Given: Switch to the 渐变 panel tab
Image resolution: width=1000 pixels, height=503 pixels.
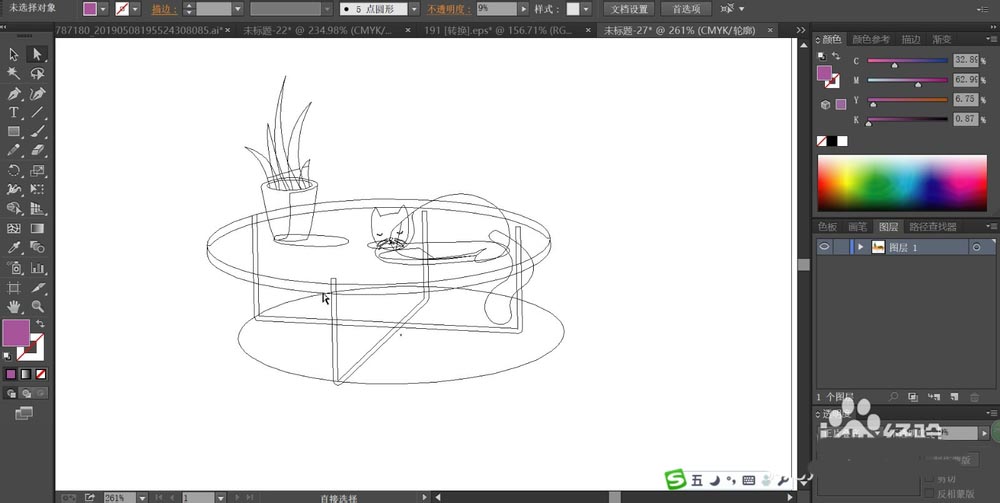Looking at the screenshot, I should pyautogui.click(x=942, y=40).
